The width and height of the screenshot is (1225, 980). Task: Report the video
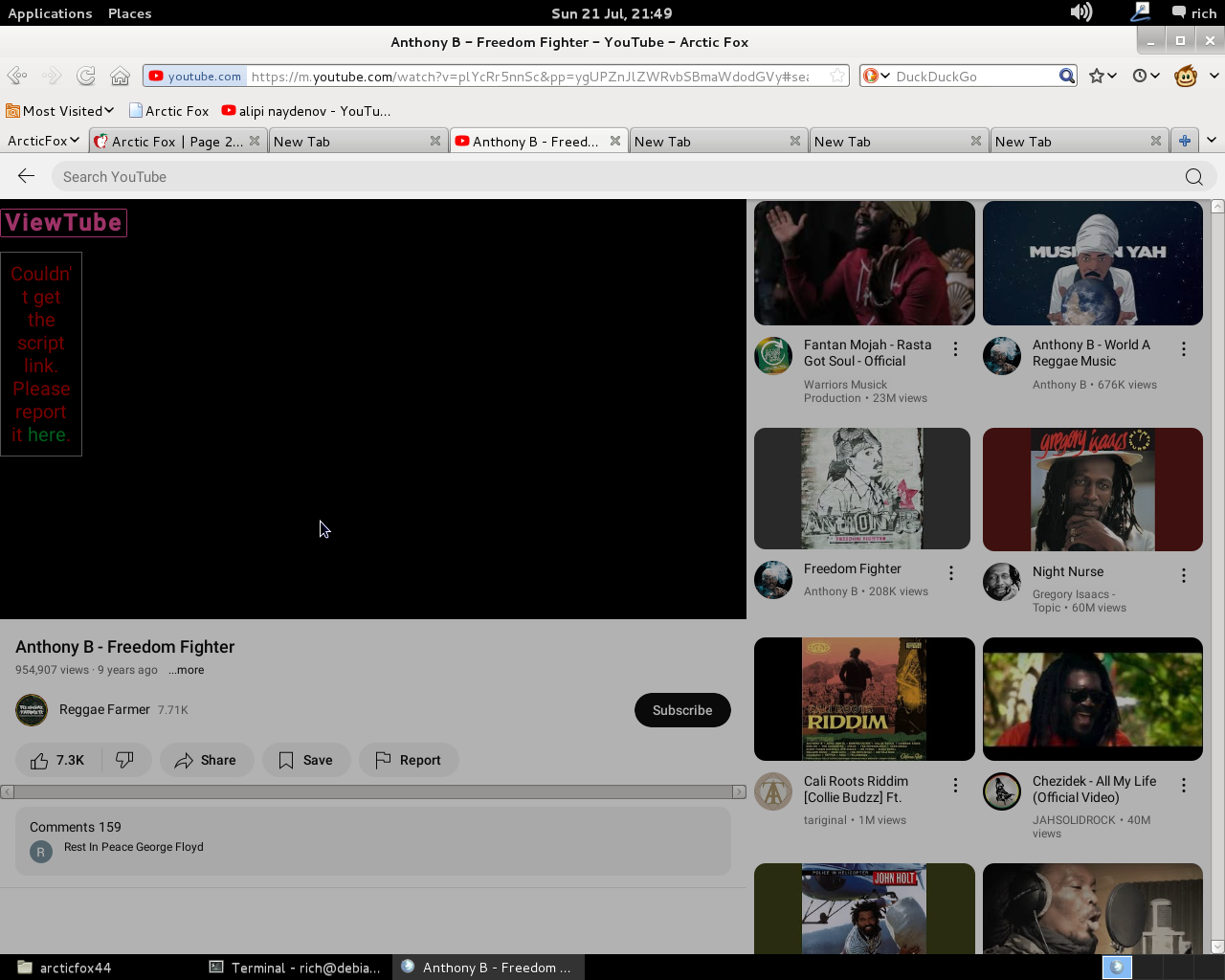(x=409, y=760)
